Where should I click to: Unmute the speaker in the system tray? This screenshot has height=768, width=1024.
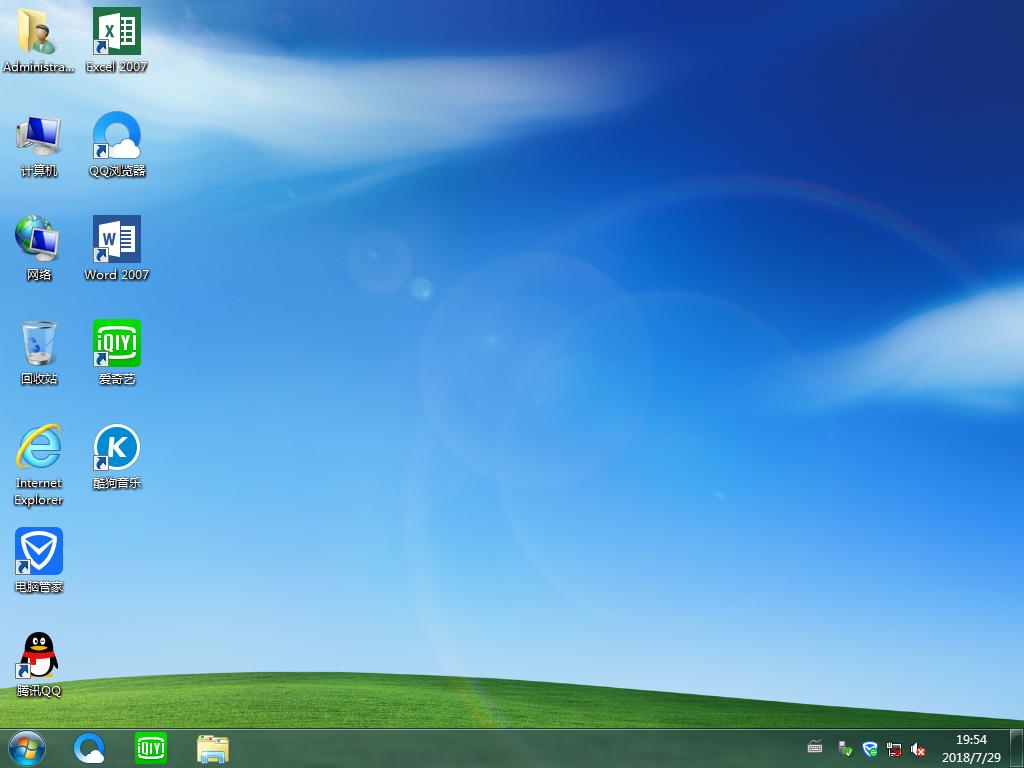click(x=918, y=748)
